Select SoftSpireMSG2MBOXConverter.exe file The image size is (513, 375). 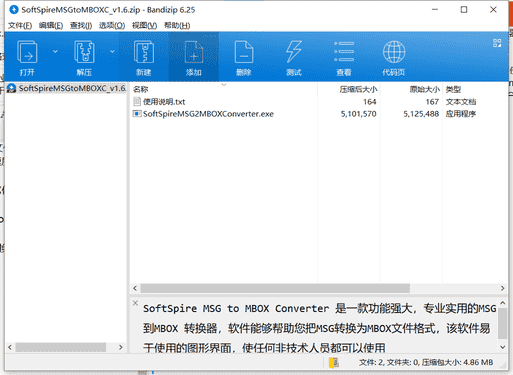pyautogui.click(x=208, y=114)
